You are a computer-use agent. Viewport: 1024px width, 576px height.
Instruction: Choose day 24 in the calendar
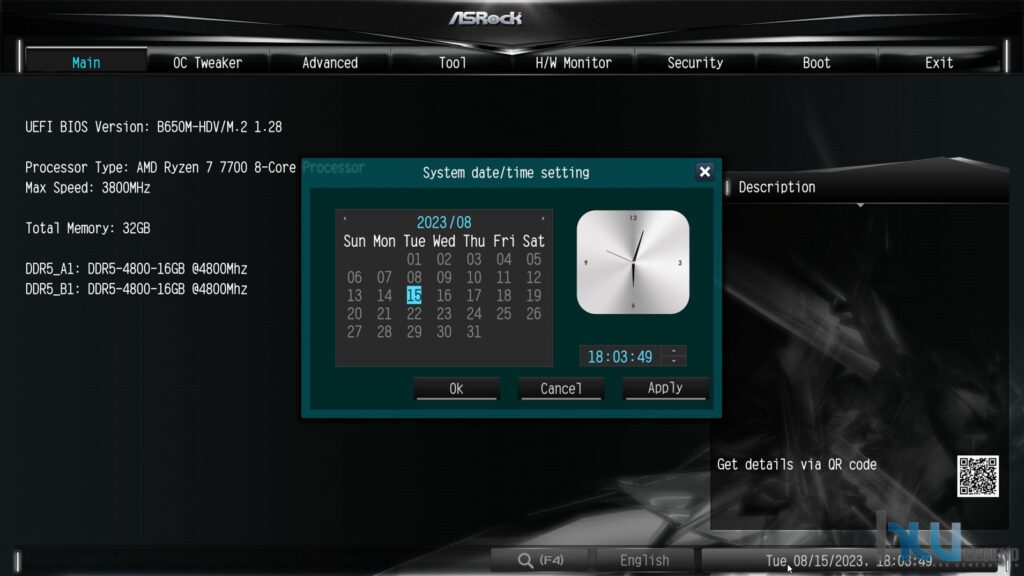474,313
